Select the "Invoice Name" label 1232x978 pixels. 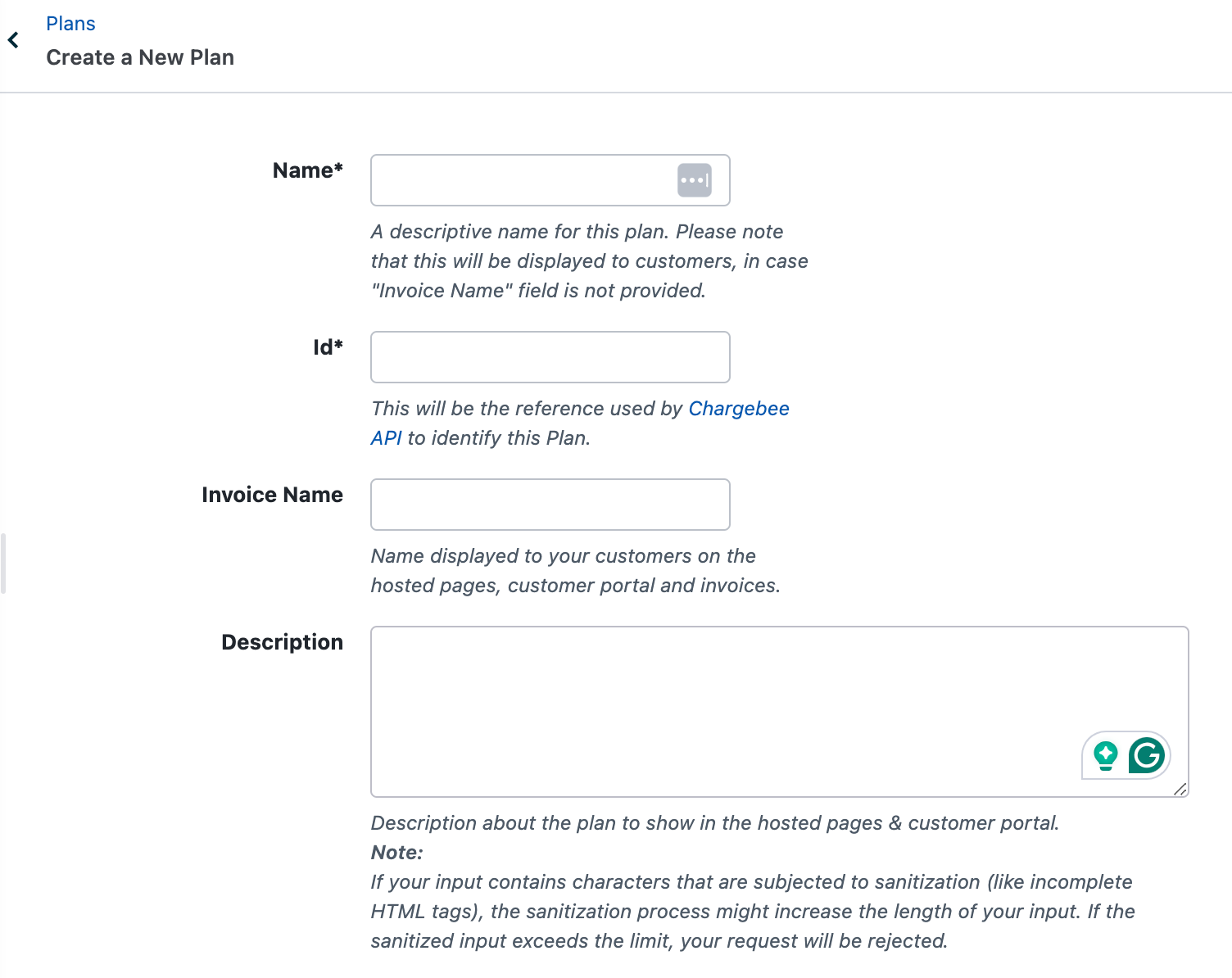pos(272,495)
